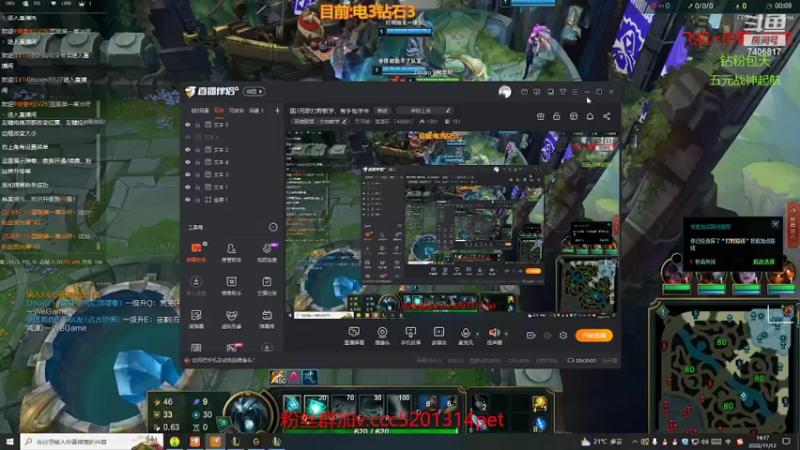The image size is (800, 450).
Task: Add a 多媒体 media source
Action: (x=439, y=336)
